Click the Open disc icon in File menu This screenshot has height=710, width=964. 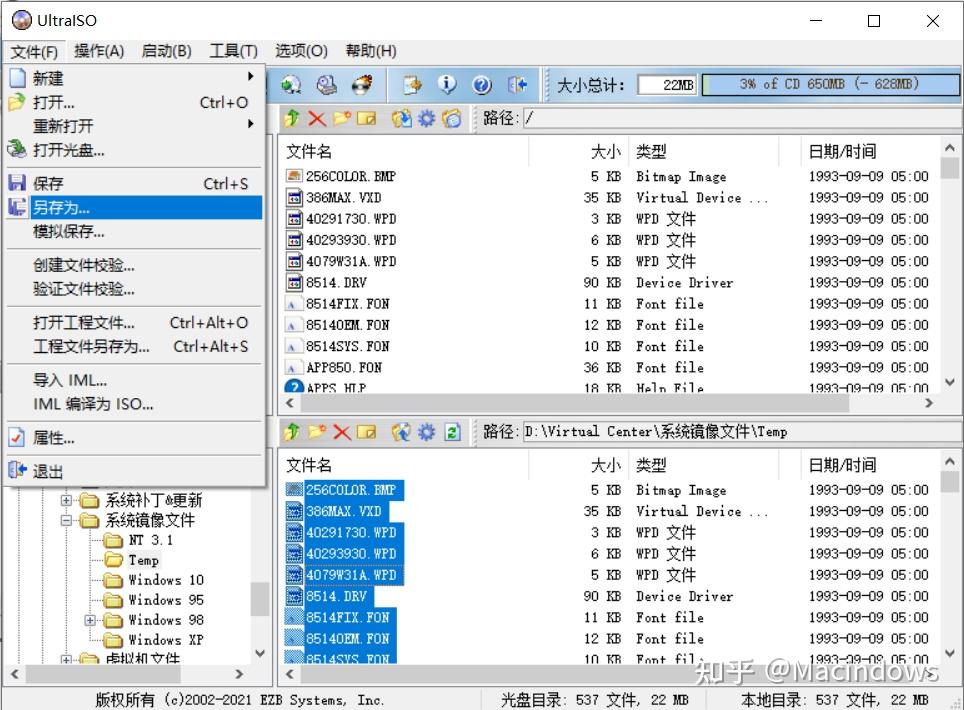pyautogui.click(x=17, y=149)
